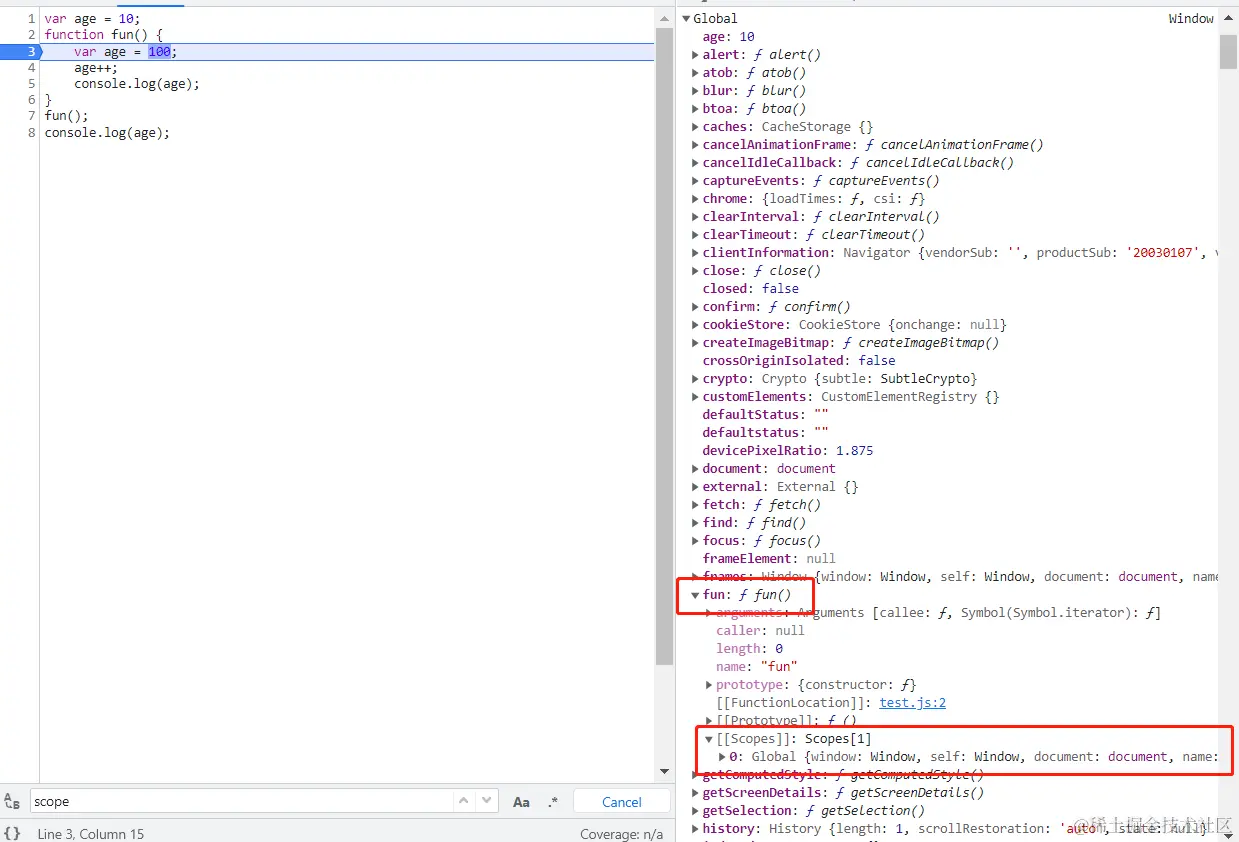1239x842 pixels.
Task: Expand the external entry
Action: [696, 487]
